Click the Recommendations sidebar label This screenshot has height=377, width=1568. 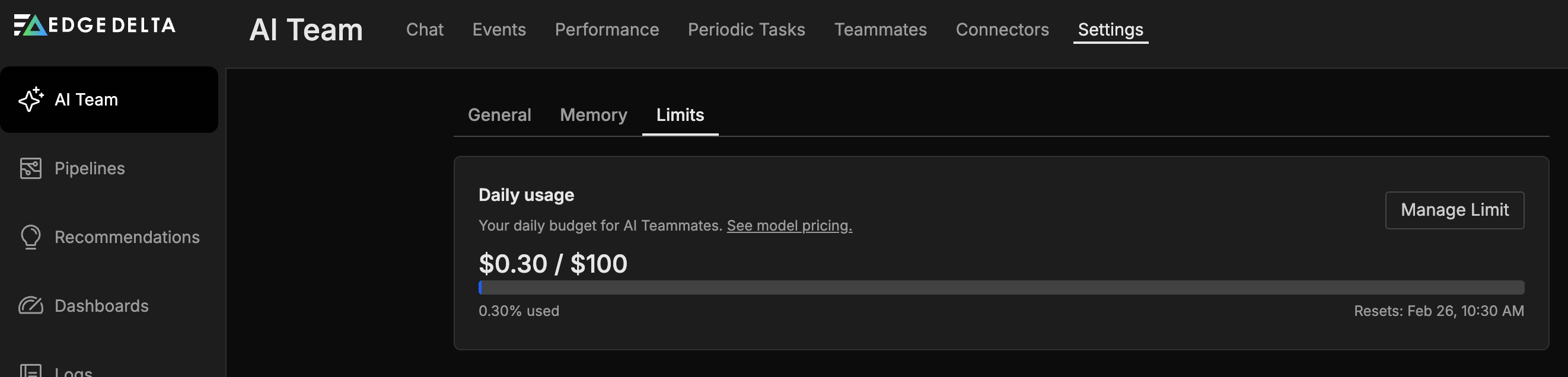click(126, 237)
